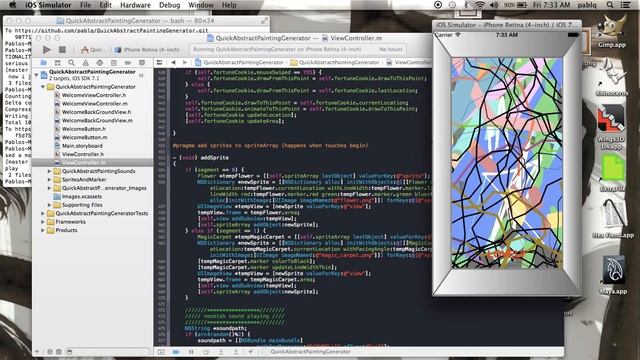Click the Add button at navigator bottom

[x=37, y=351]
